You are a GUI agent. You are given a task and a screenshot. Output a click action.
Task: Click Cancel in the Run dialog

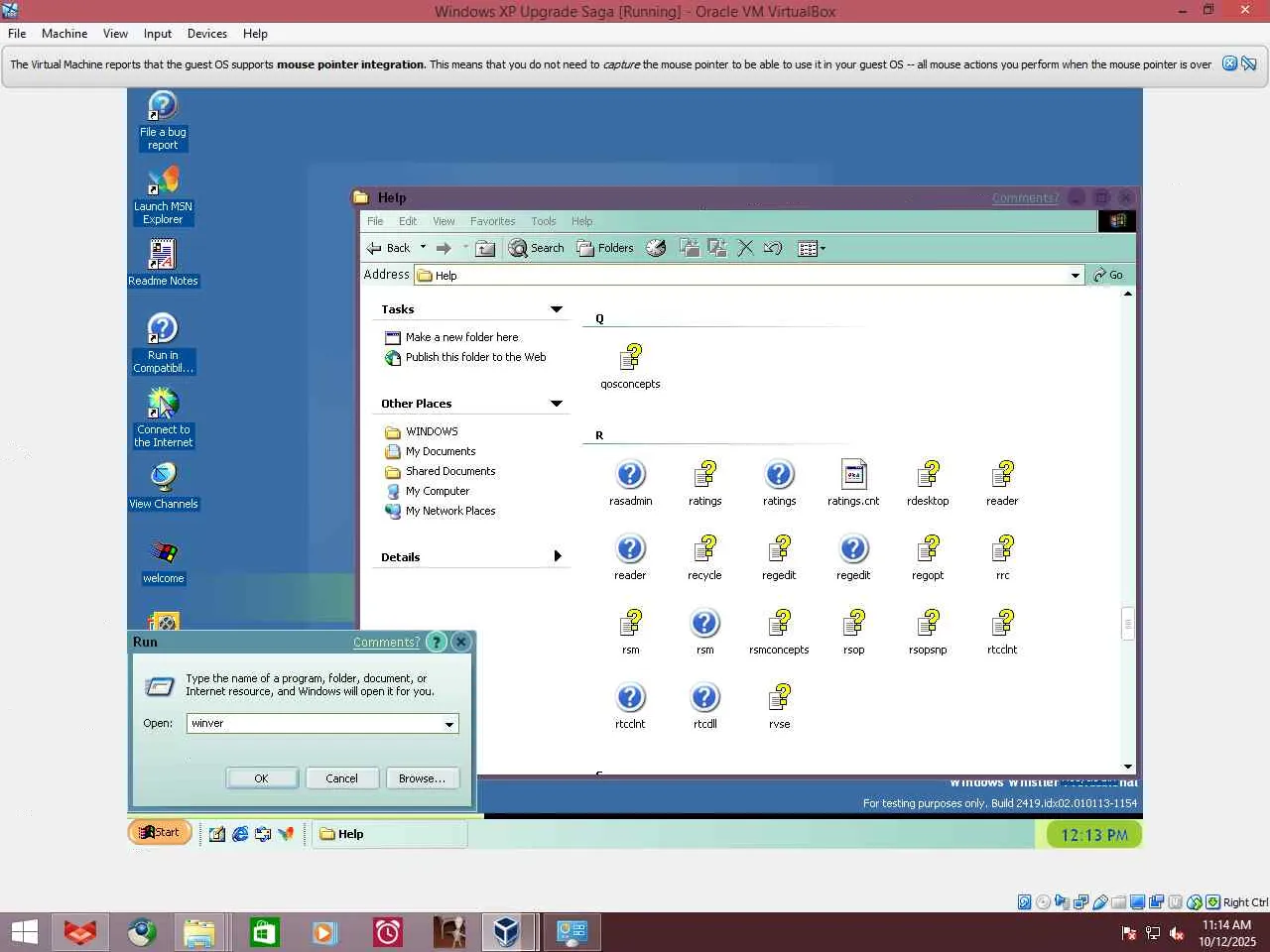click(342, 778)
